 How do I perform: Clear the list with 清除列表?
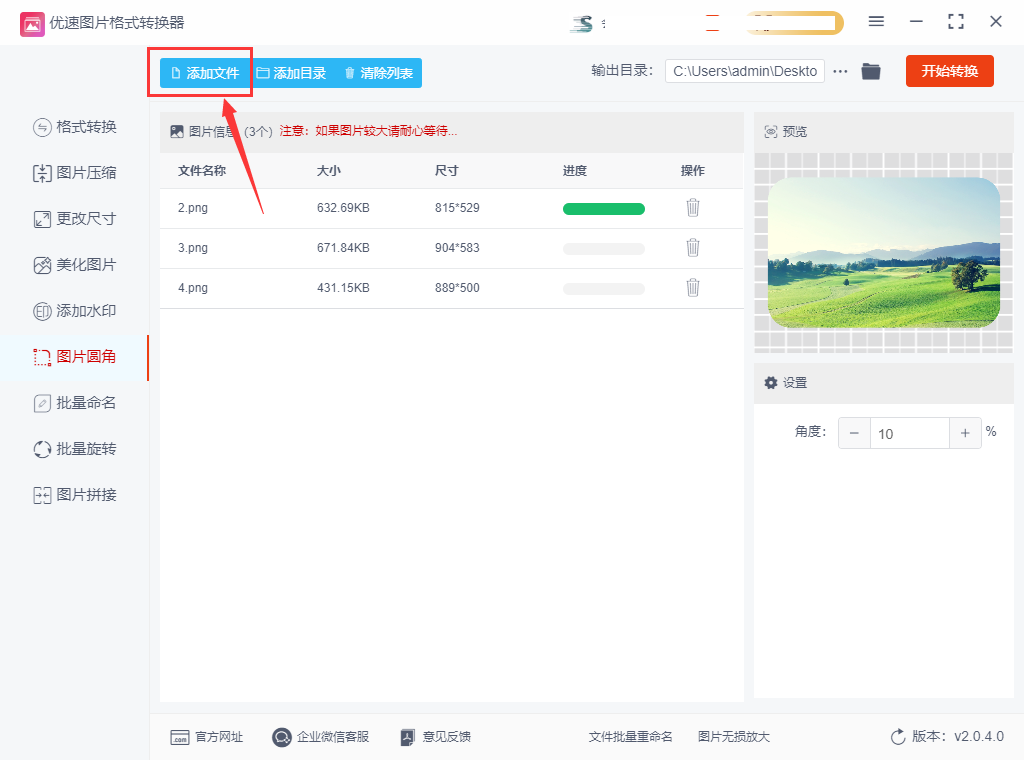(x=379, y=73)
